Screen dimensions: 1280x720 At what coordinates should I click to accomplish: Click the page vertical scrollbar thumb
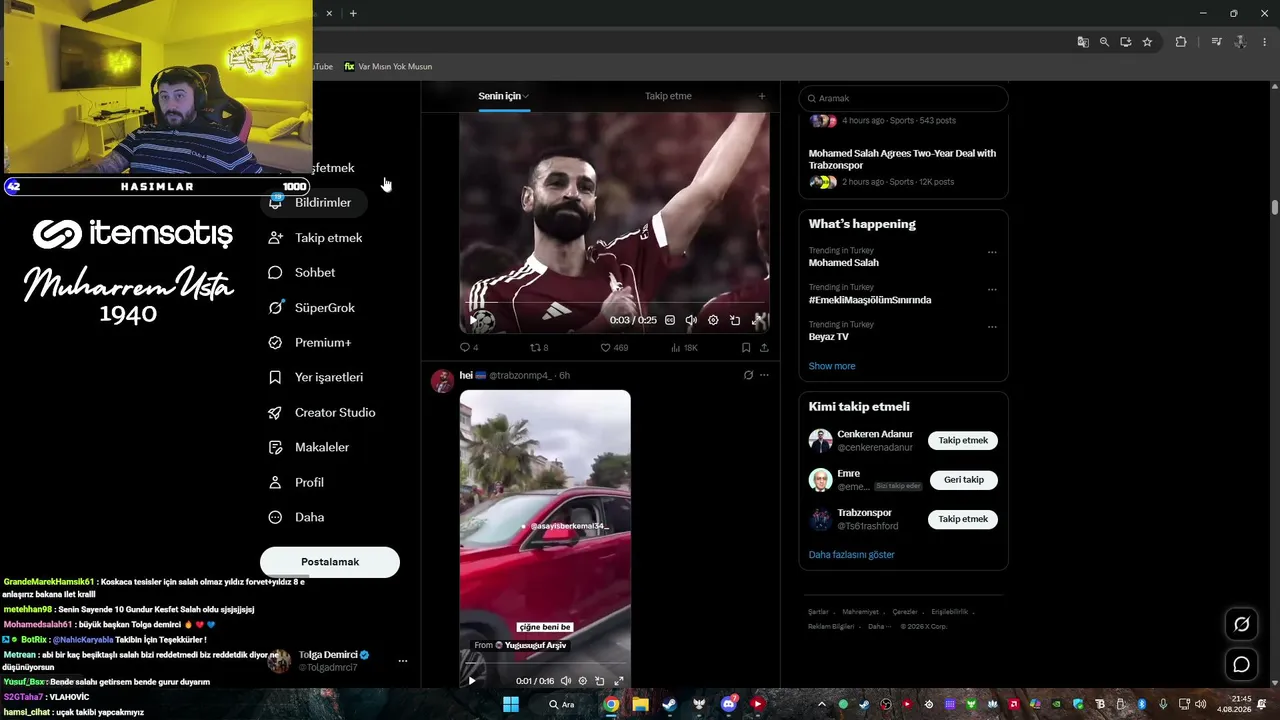click(x=1275, y=207)
